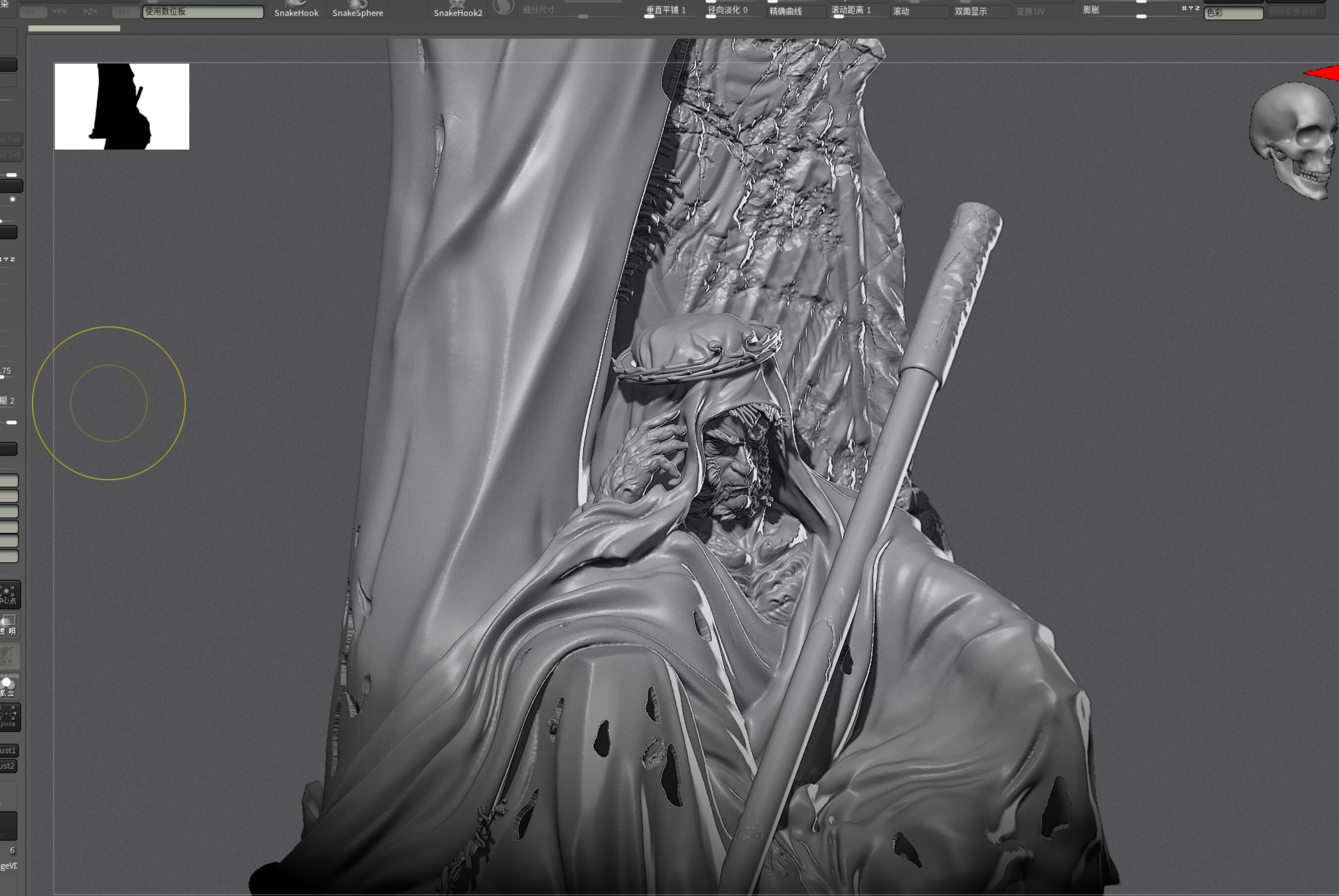The image size is (1339, 896).
Task: Toggle >Z< symmetry axis
Action: tap(90, 11)
